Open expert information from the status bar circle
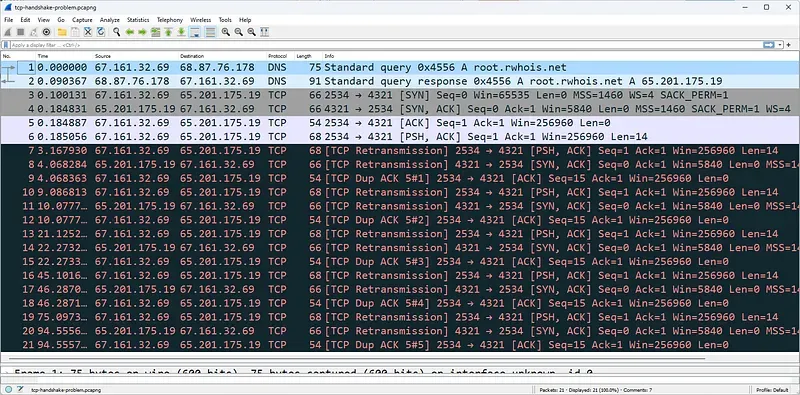This screenshot has height=395, width=800. 9,389
